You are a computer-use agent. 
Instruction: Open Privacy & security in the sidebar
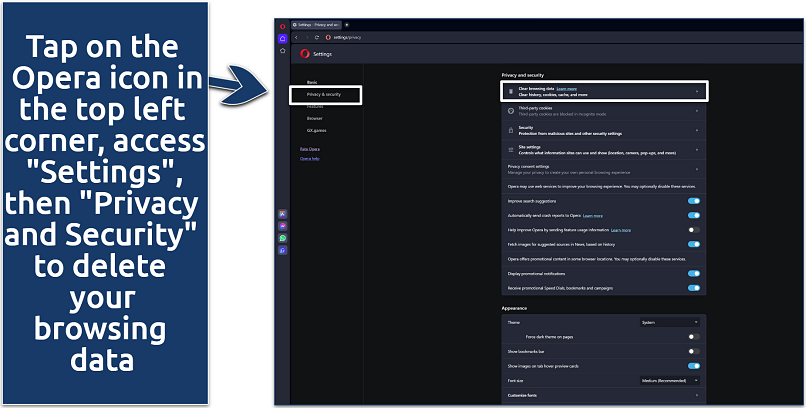click(324, 95)
